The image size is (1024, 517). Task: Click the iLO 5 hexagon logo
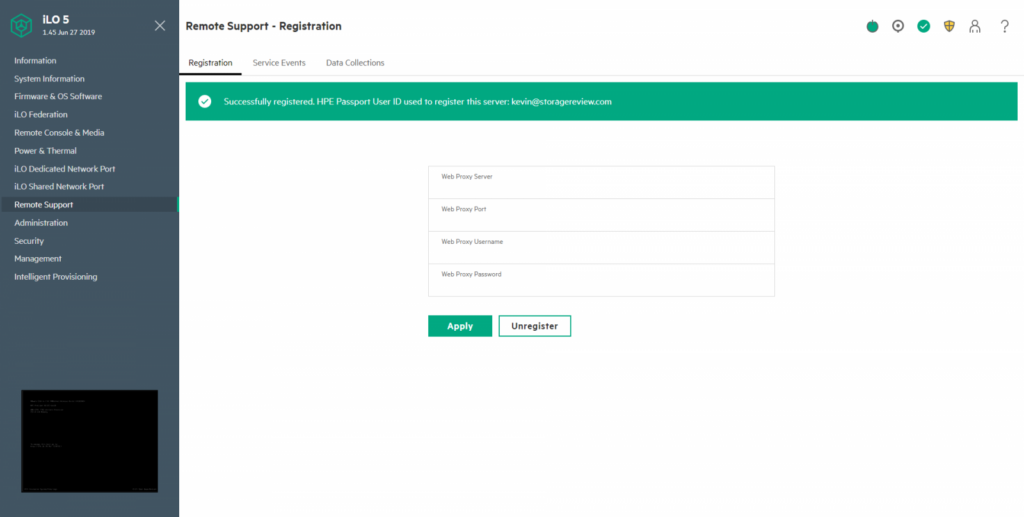(x=22, y=25)
